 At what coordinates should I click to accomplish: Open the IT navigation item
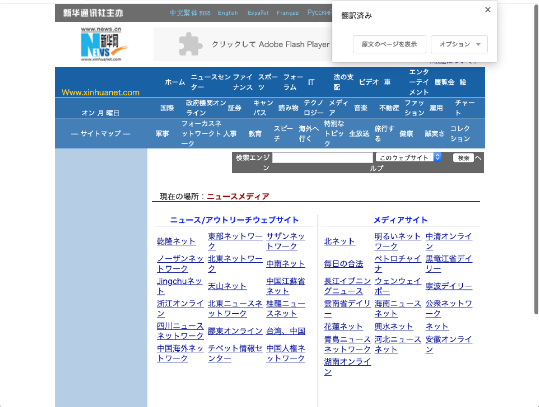tap(311, 82)
